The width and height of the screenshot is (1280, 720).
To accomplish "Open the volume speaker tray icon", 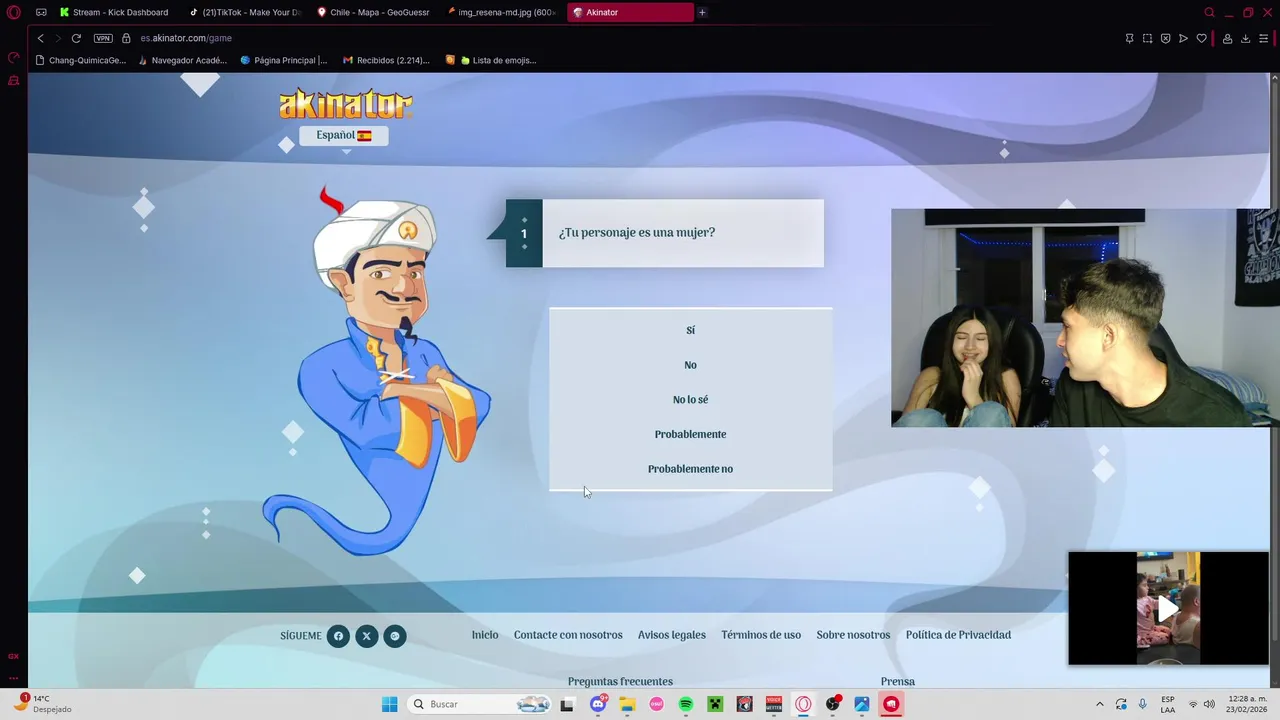I will click(x=1209, y=704).
